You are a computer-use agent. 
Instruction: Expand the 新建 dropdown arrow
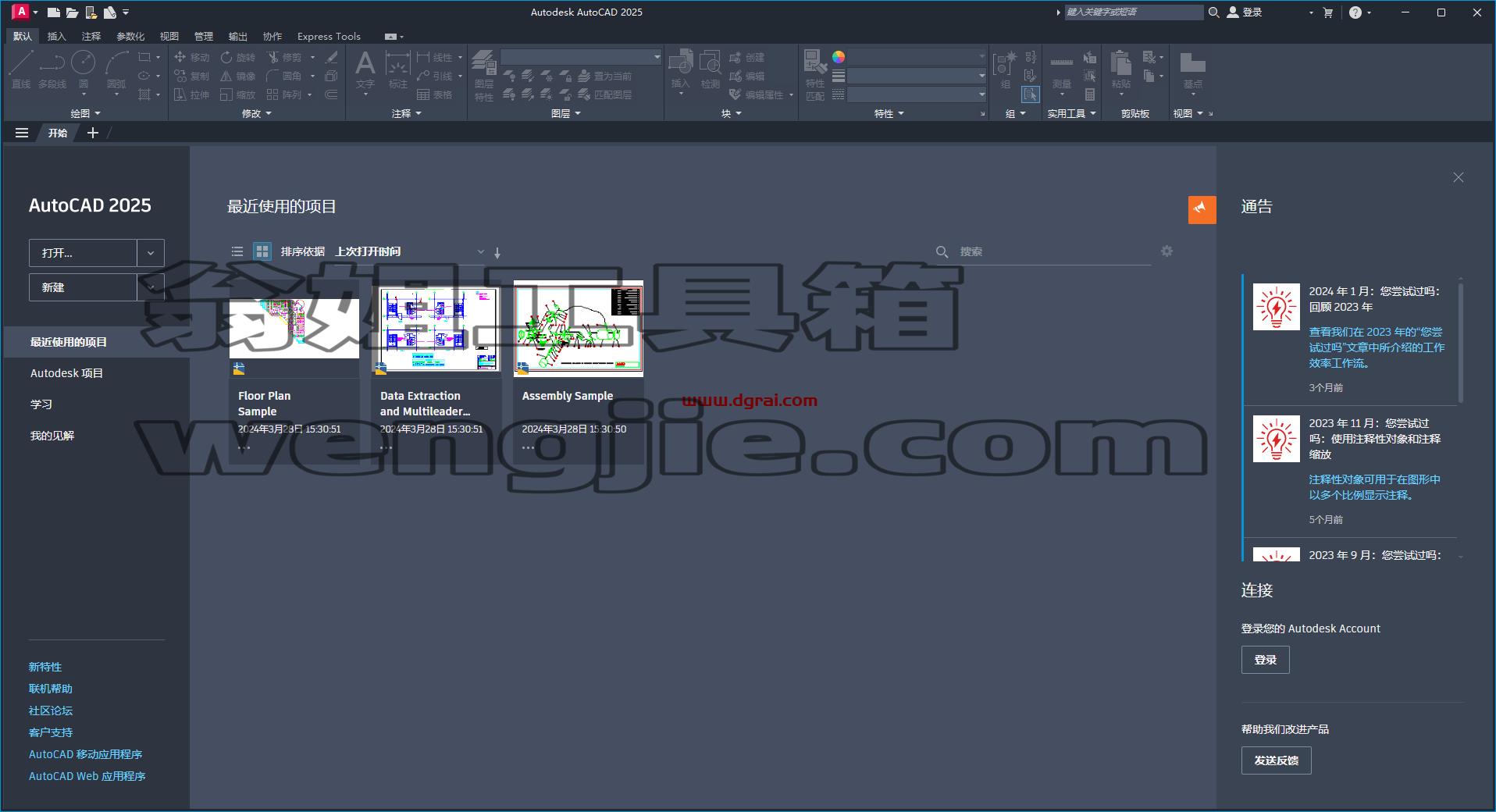click(x=151, y=287)
